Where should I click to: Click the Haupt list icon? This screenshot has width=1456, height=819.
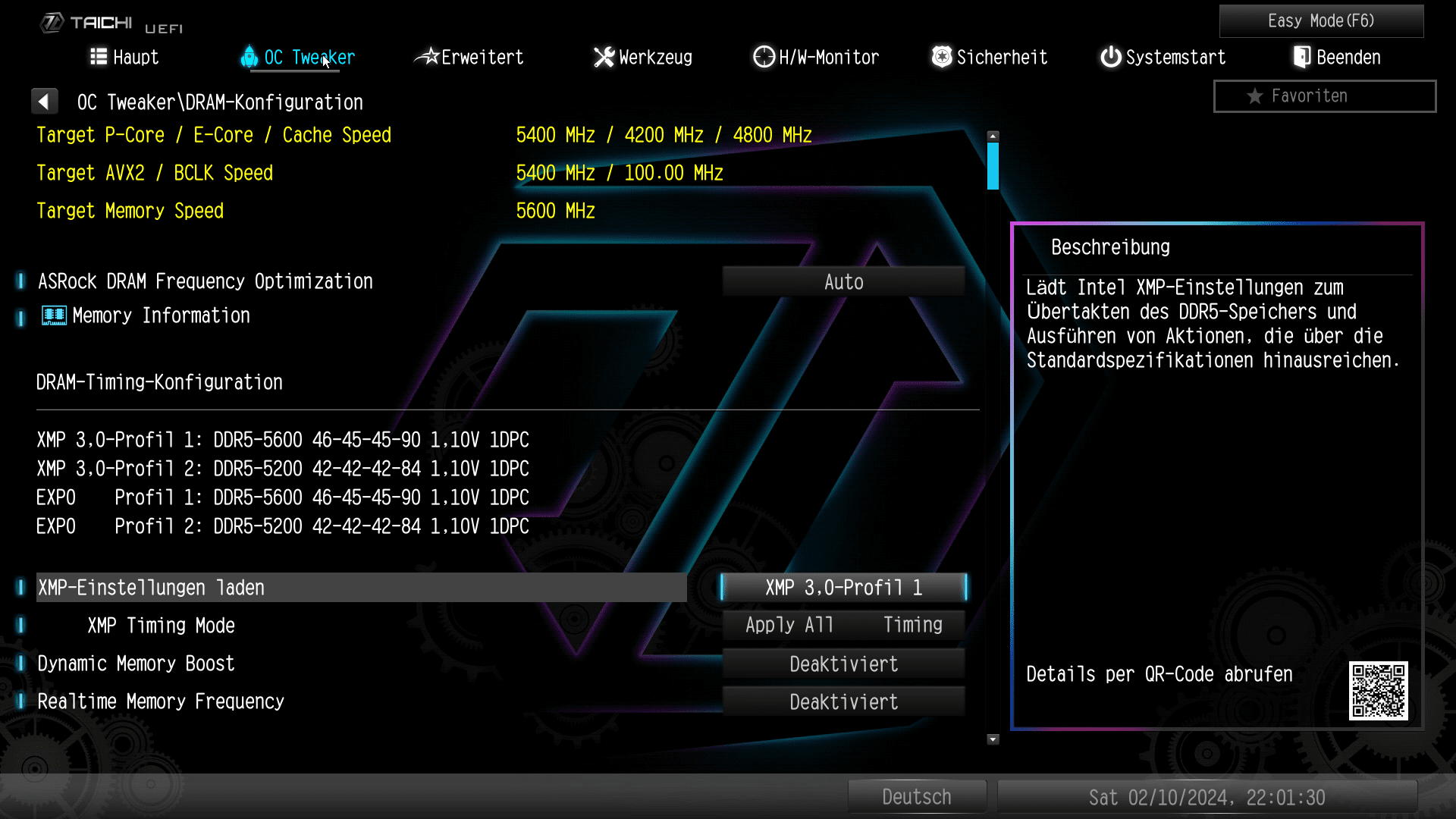(x=99, y=57)
